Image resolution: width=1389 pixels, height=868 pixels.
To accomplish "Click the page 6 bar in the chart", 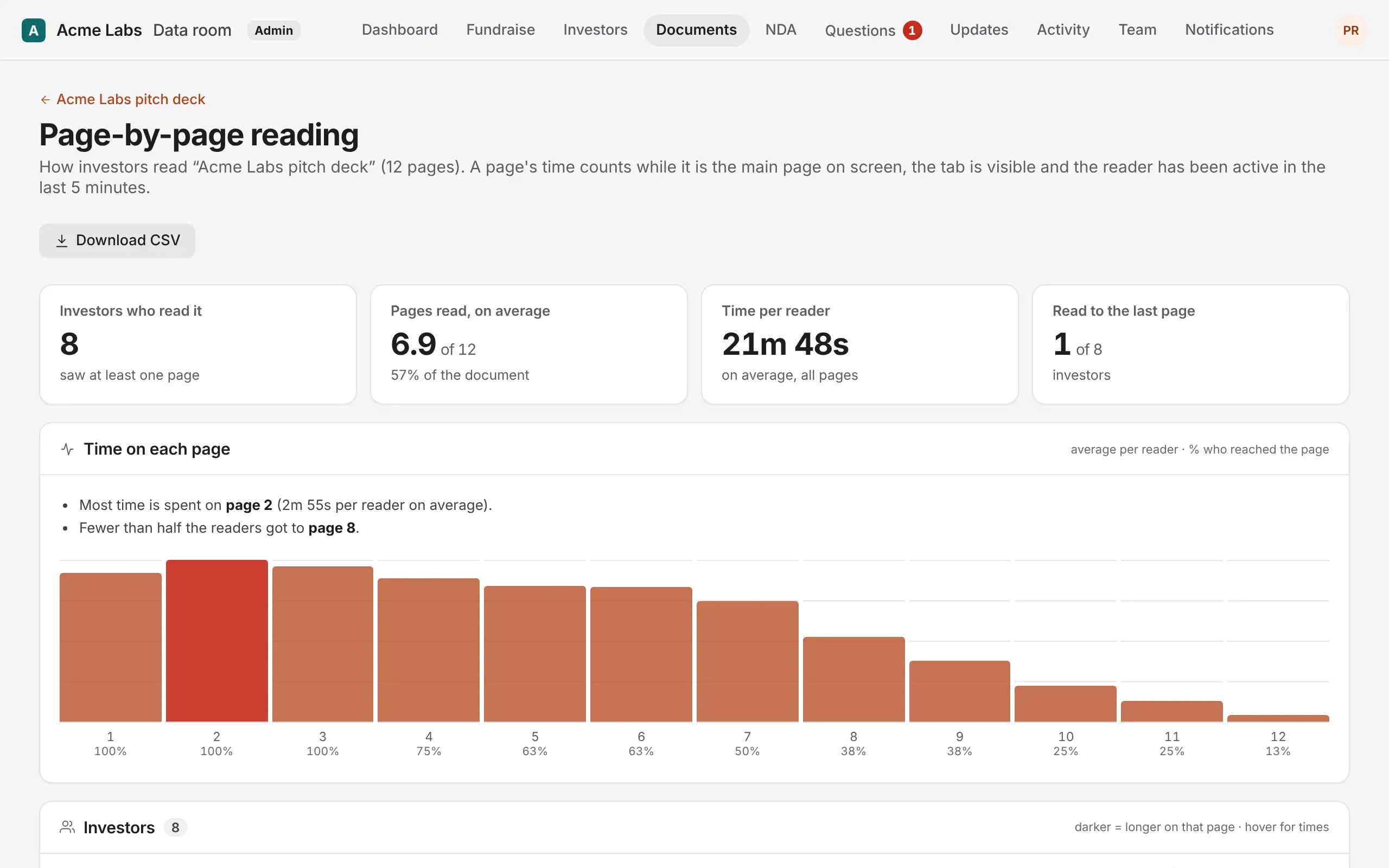I will click(641, 654).
